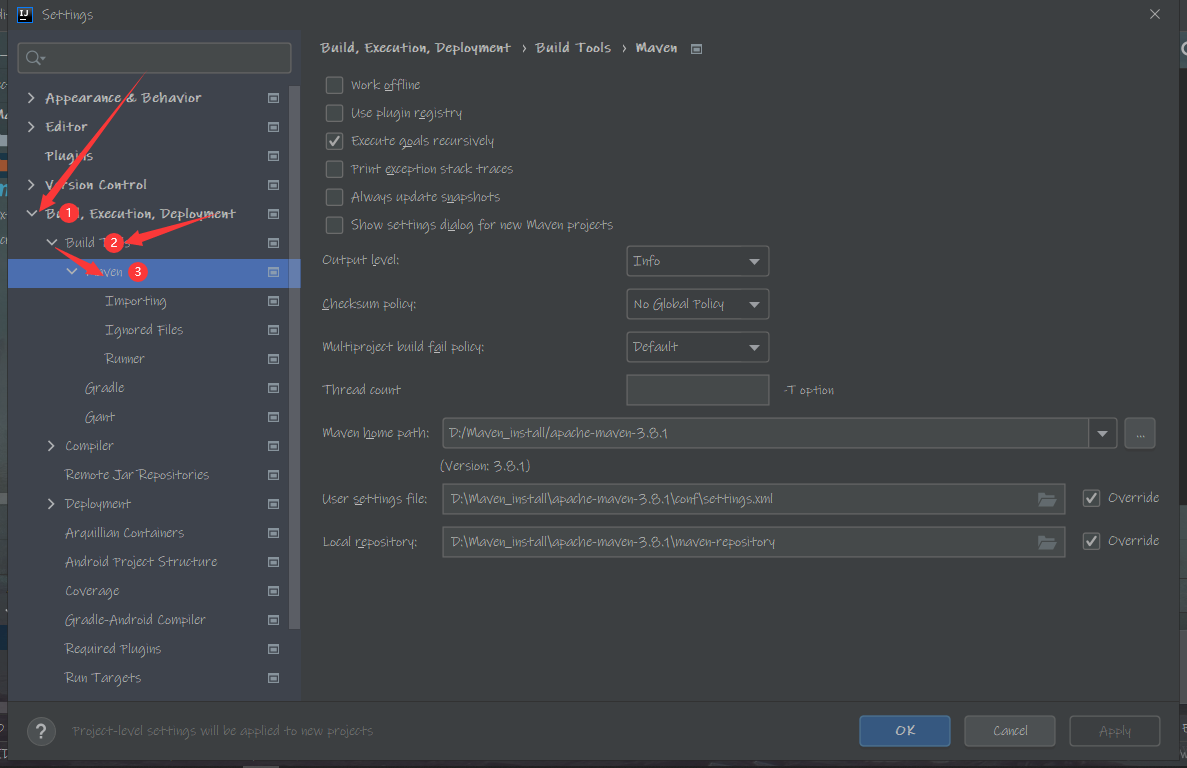Expand Appearance & Behavior section

31,98
